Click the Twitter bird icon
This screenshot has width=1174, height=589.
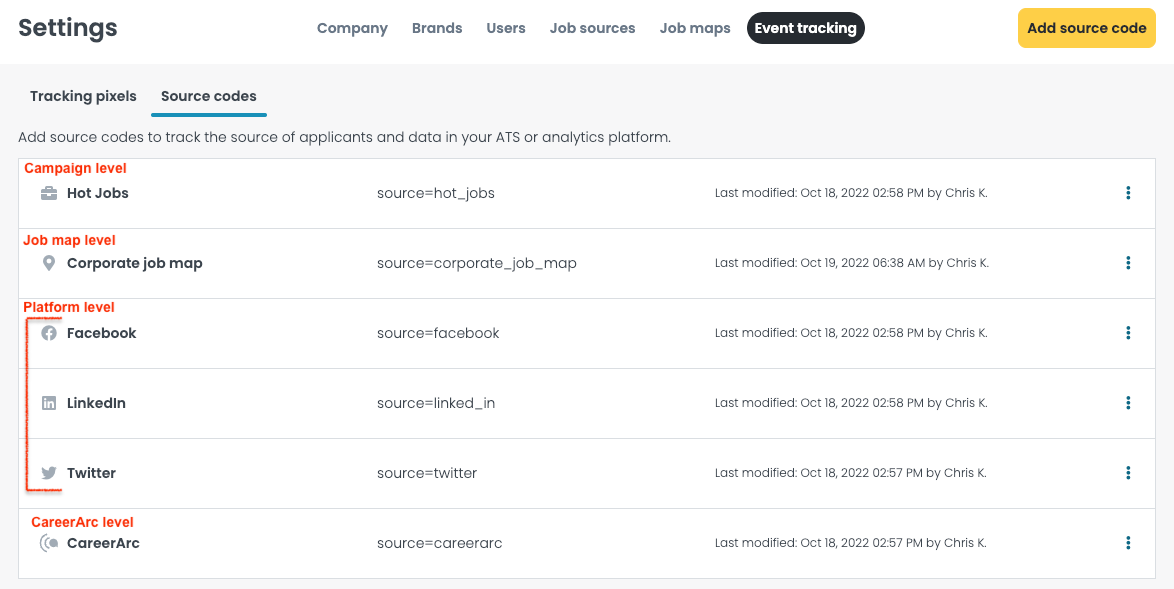tap(48, 473)
